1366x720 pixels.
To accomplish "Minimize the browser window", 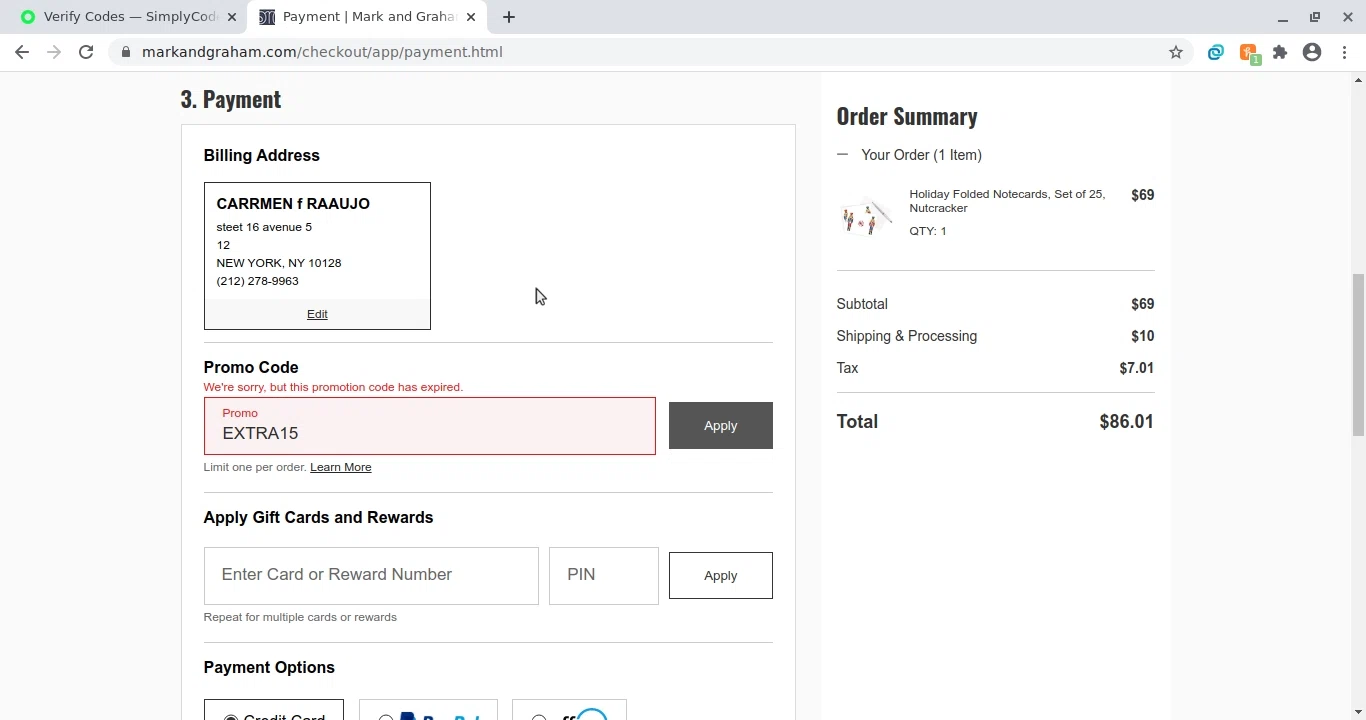I will [1283, 17].
